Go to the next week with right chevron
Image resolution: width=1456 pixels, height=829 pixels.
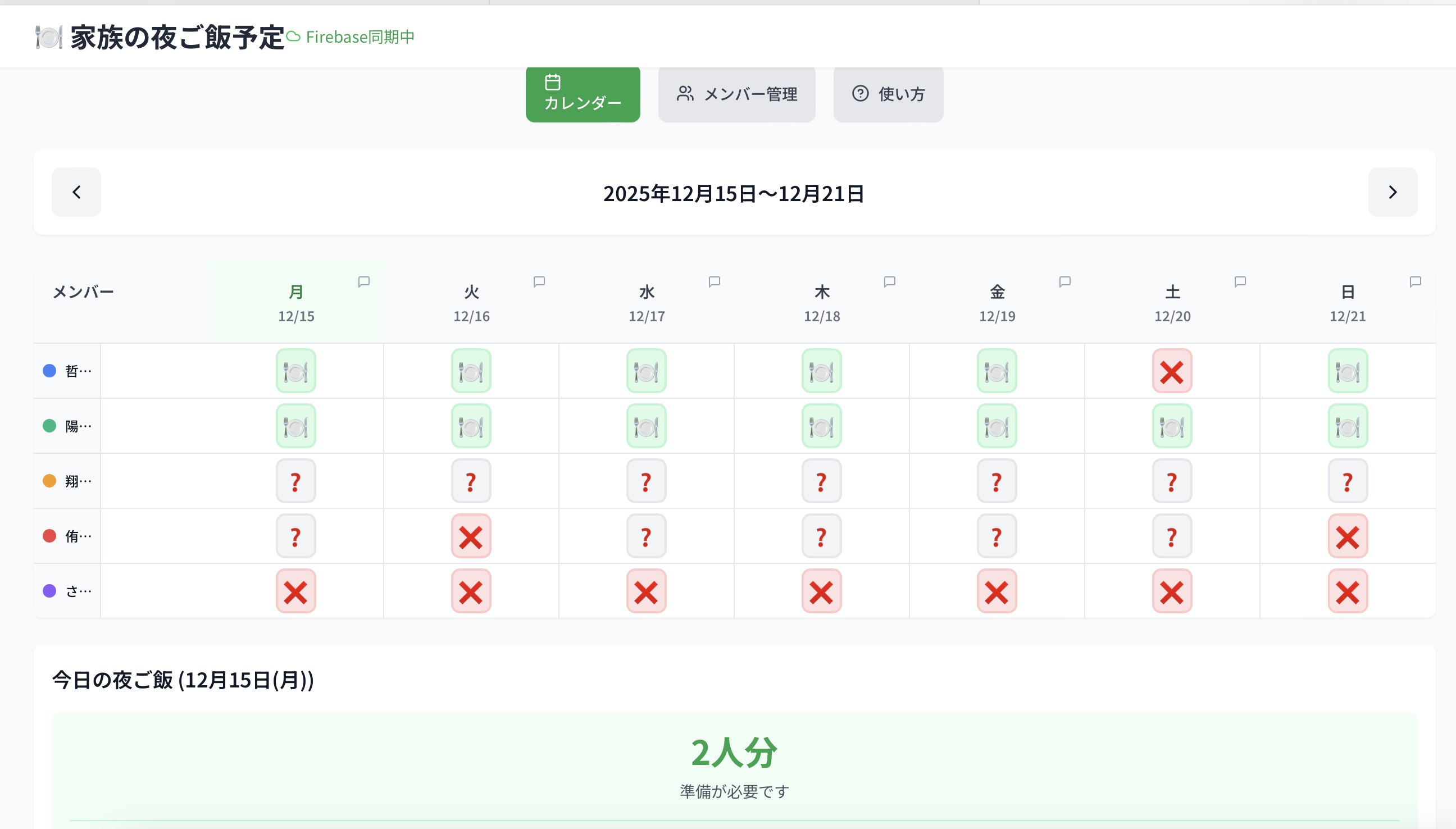(1392, 193)
